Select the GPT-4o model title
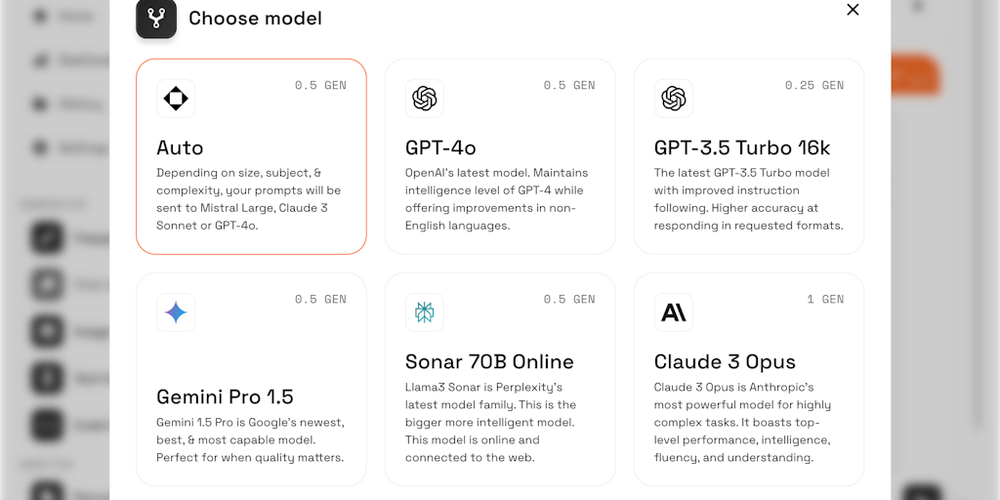 pyautogui.click(x=441, y=148)
